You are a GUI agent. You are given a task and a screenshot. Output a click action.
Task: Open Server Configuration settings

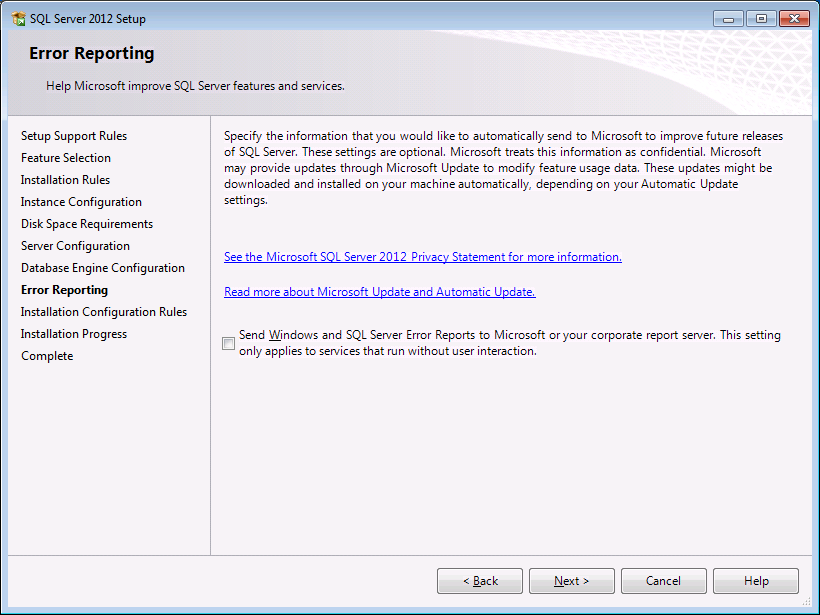click(74, 245)
